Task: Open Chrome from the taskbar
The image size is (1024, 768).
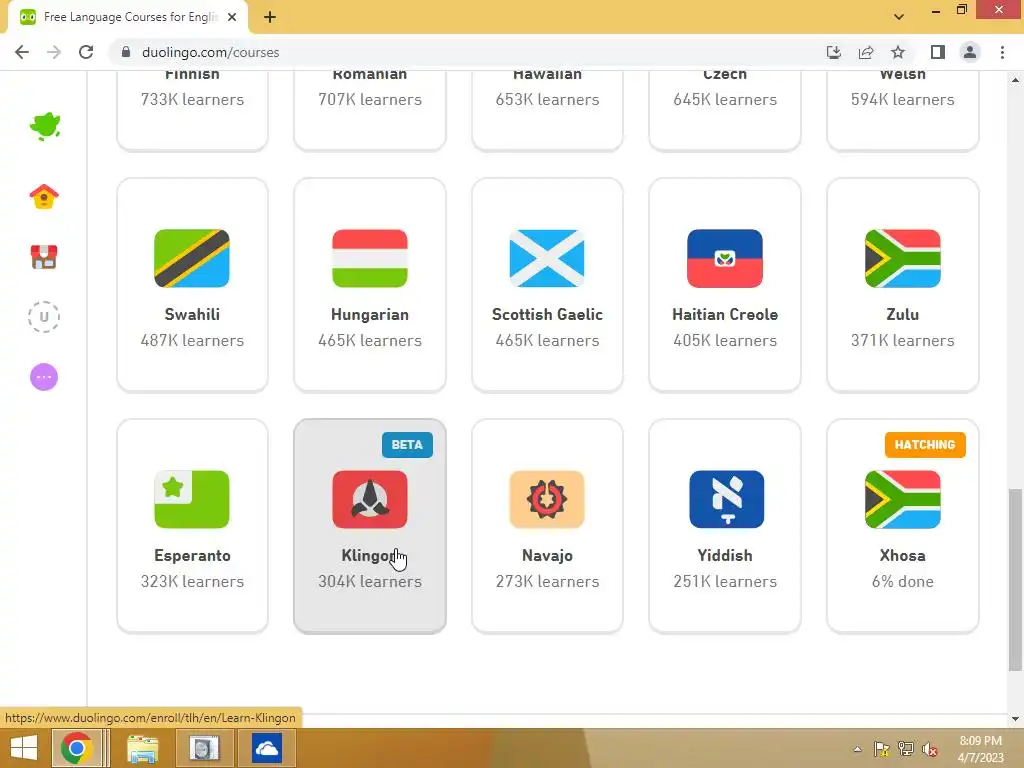Action: 77,748
